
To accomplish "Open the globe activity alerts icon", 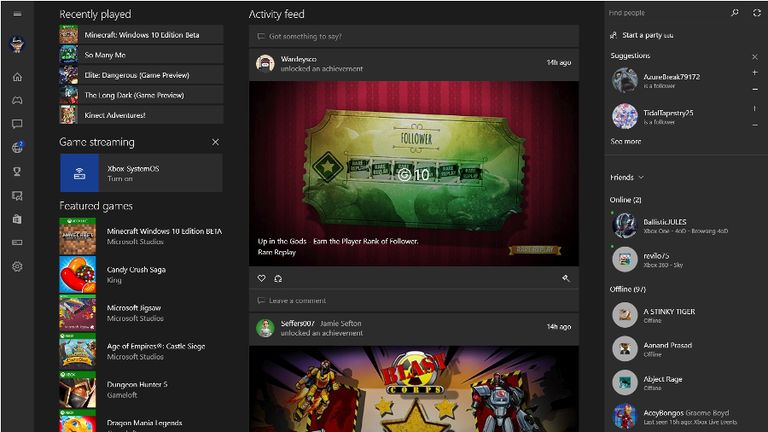I will click(x=17, y=147).
